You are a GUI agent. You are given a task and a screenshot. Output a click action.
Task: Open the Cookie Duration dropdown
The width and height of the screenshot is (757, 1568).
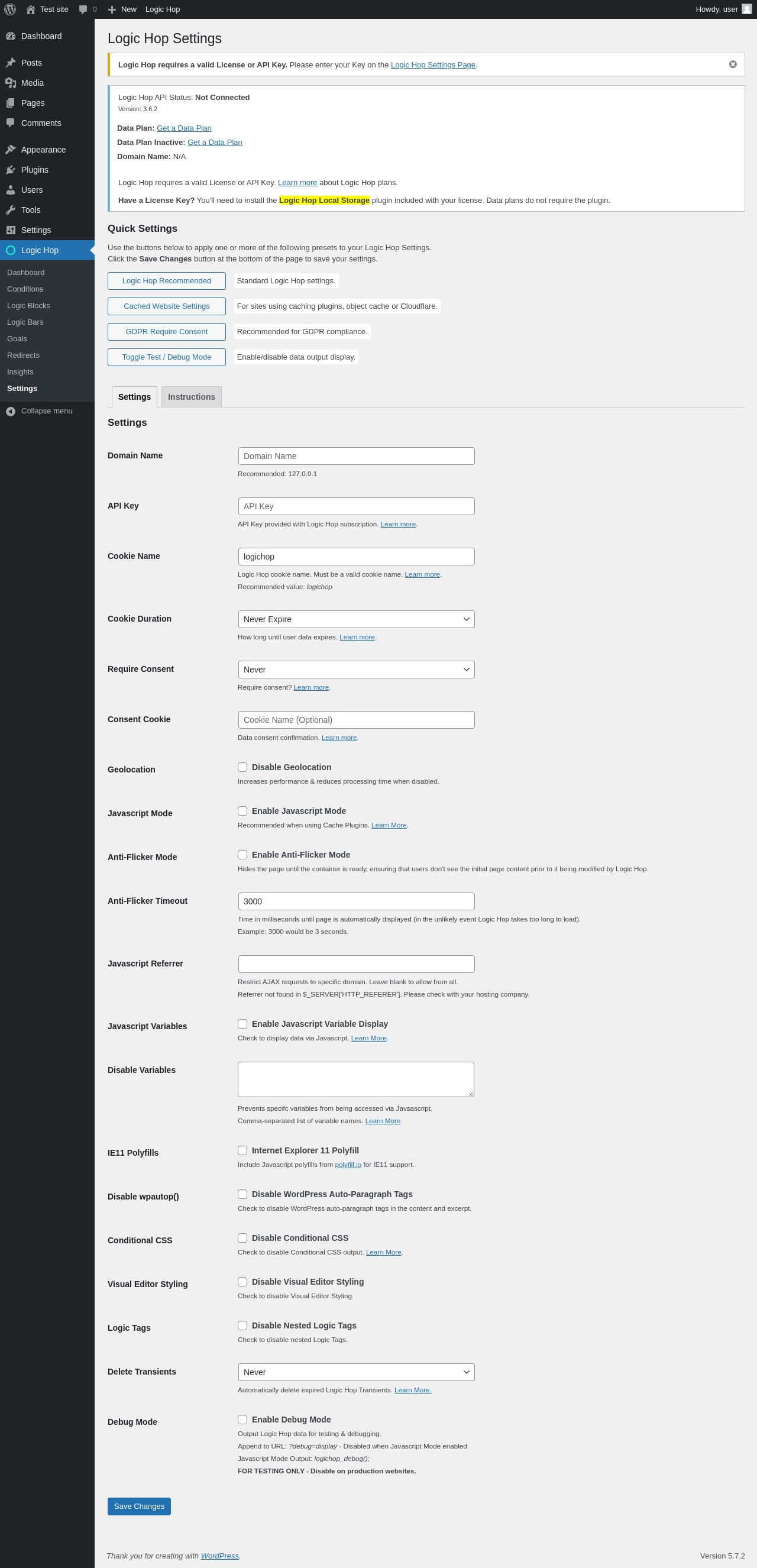pyautogui.click(x=356, y=619)
